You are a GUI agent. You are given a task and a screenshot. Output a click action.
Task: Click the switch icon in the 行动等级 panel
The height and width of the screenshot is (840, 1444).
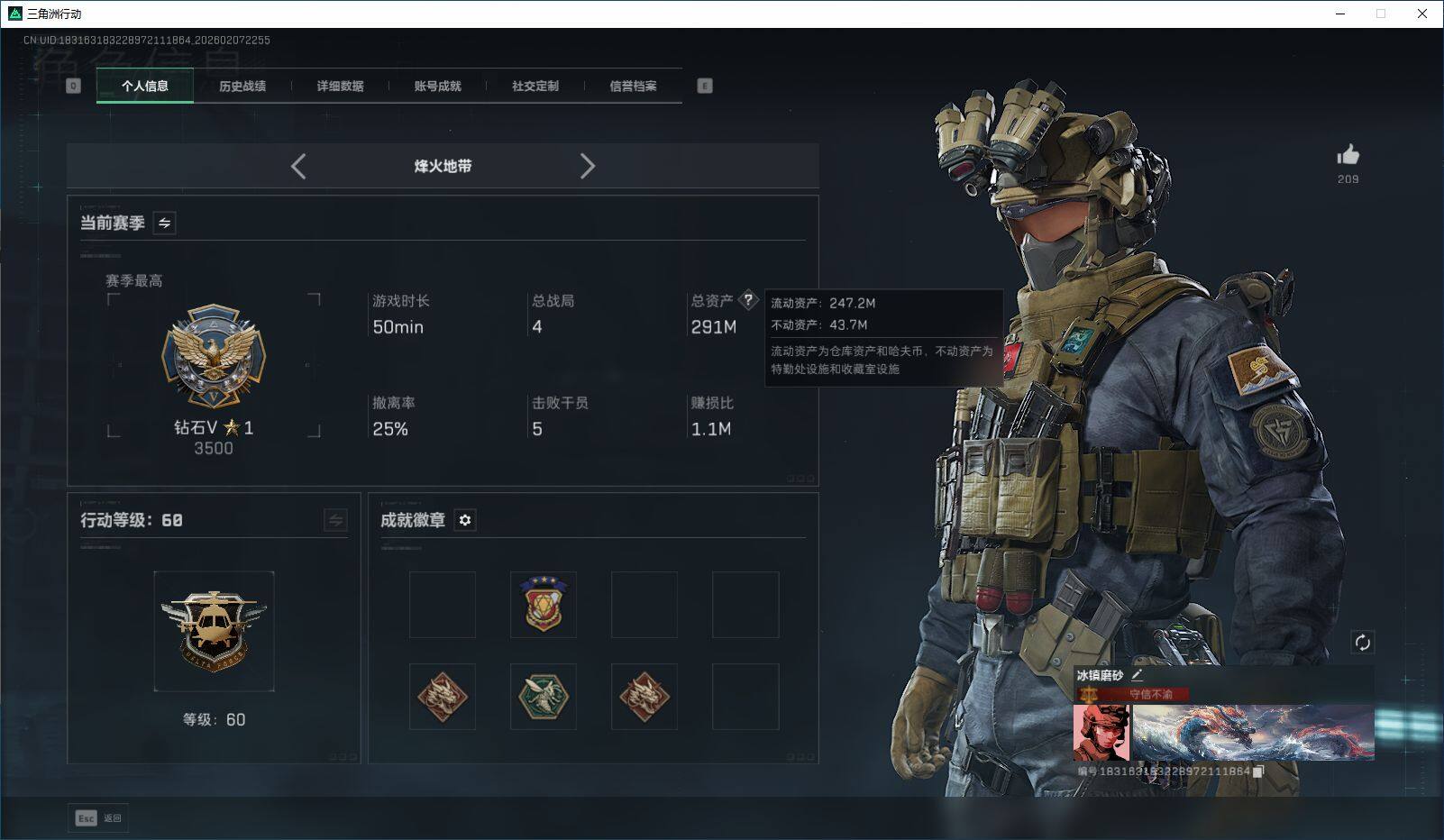pyautogui.click(x=334, y=520)
